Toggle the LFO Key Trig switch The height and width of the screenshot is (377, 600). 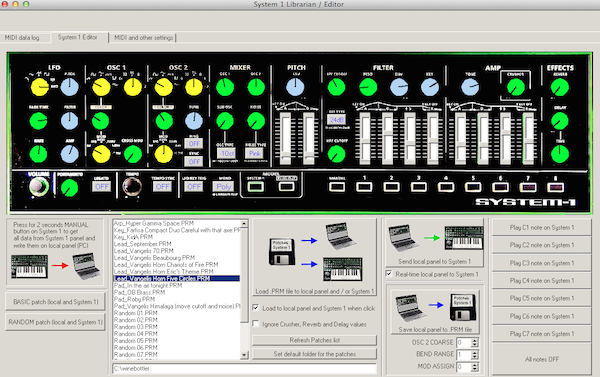tap(193, 186)
